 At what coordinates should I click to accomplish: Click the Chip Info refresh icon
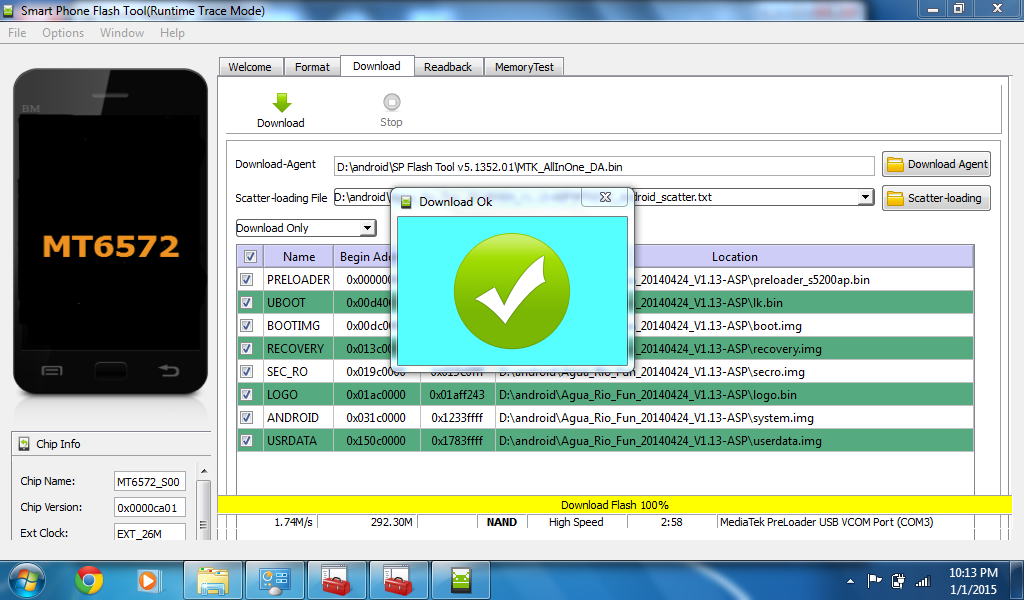(24, 444)
